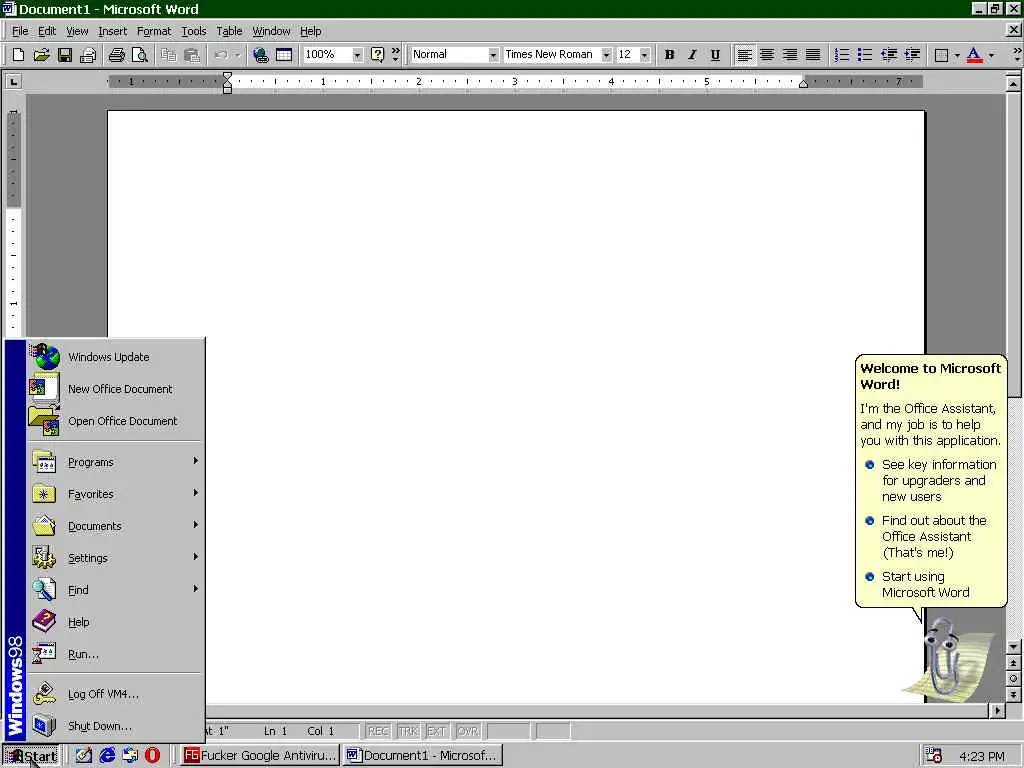Expand Settings submenu in Start menu
This screenshot has height=768, width=1024.
[116, 558]
